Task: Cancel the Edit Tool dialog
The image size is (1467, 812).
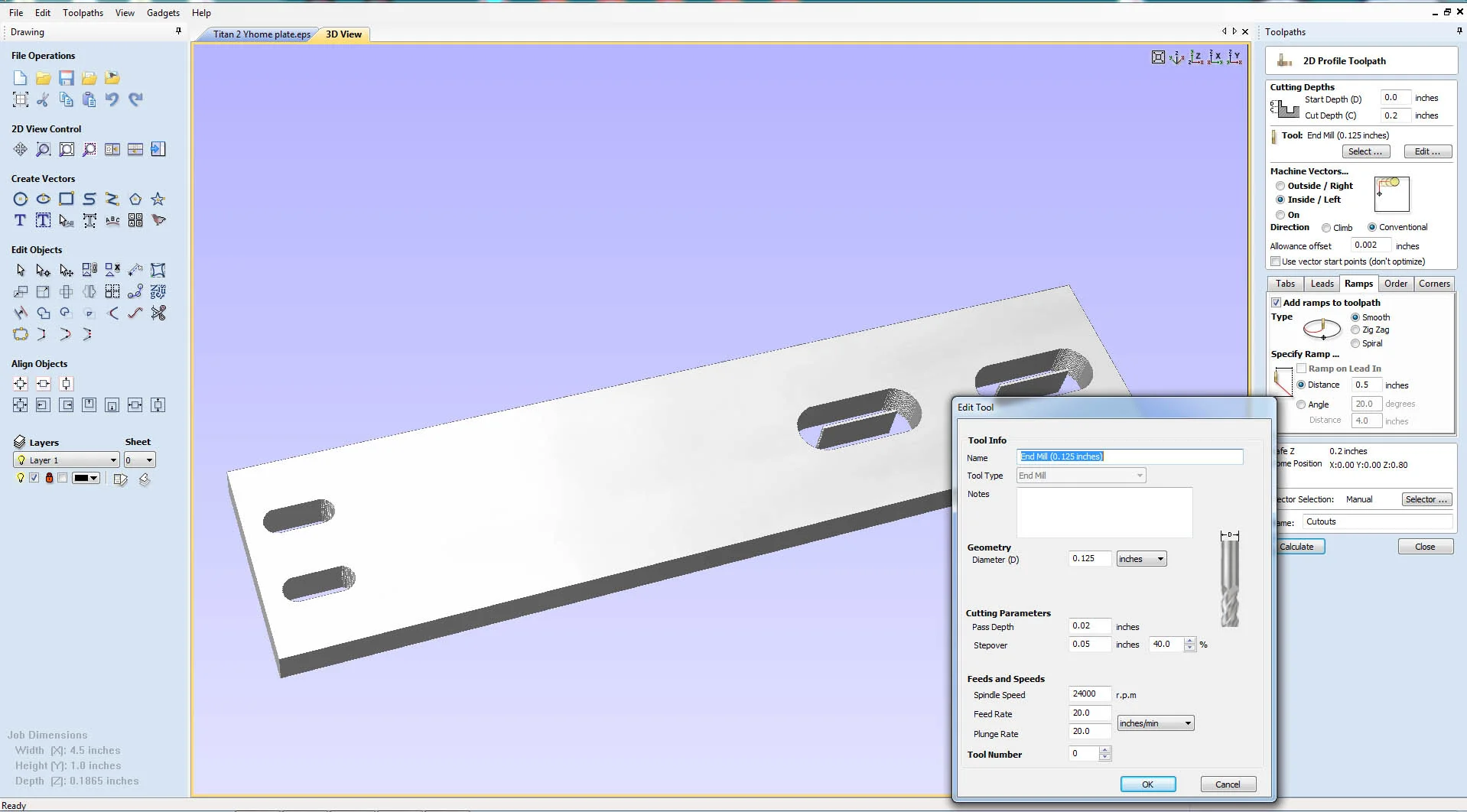Action: (x=1228, y=784)
